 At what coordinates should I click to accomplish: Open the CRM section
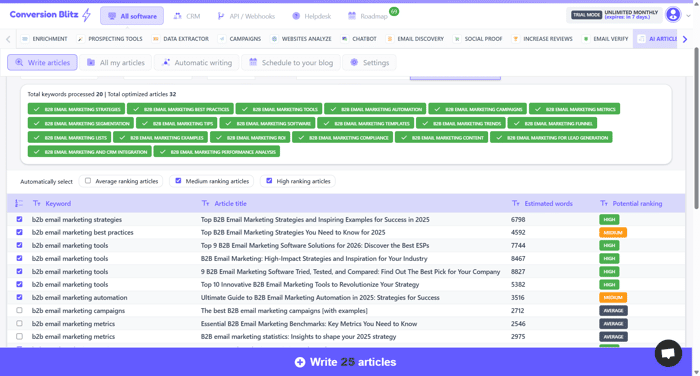coord(187,16)
